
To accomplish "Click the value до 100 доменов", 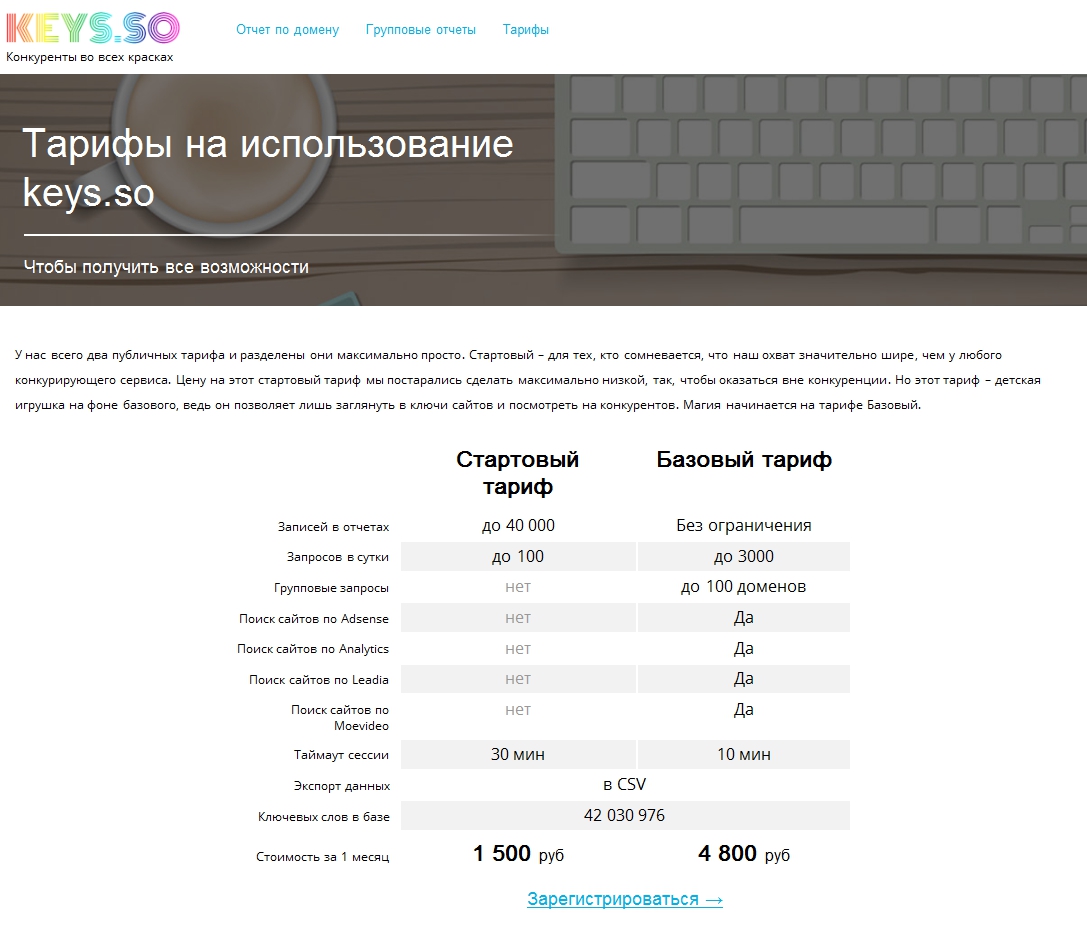I will pos(744,586).
